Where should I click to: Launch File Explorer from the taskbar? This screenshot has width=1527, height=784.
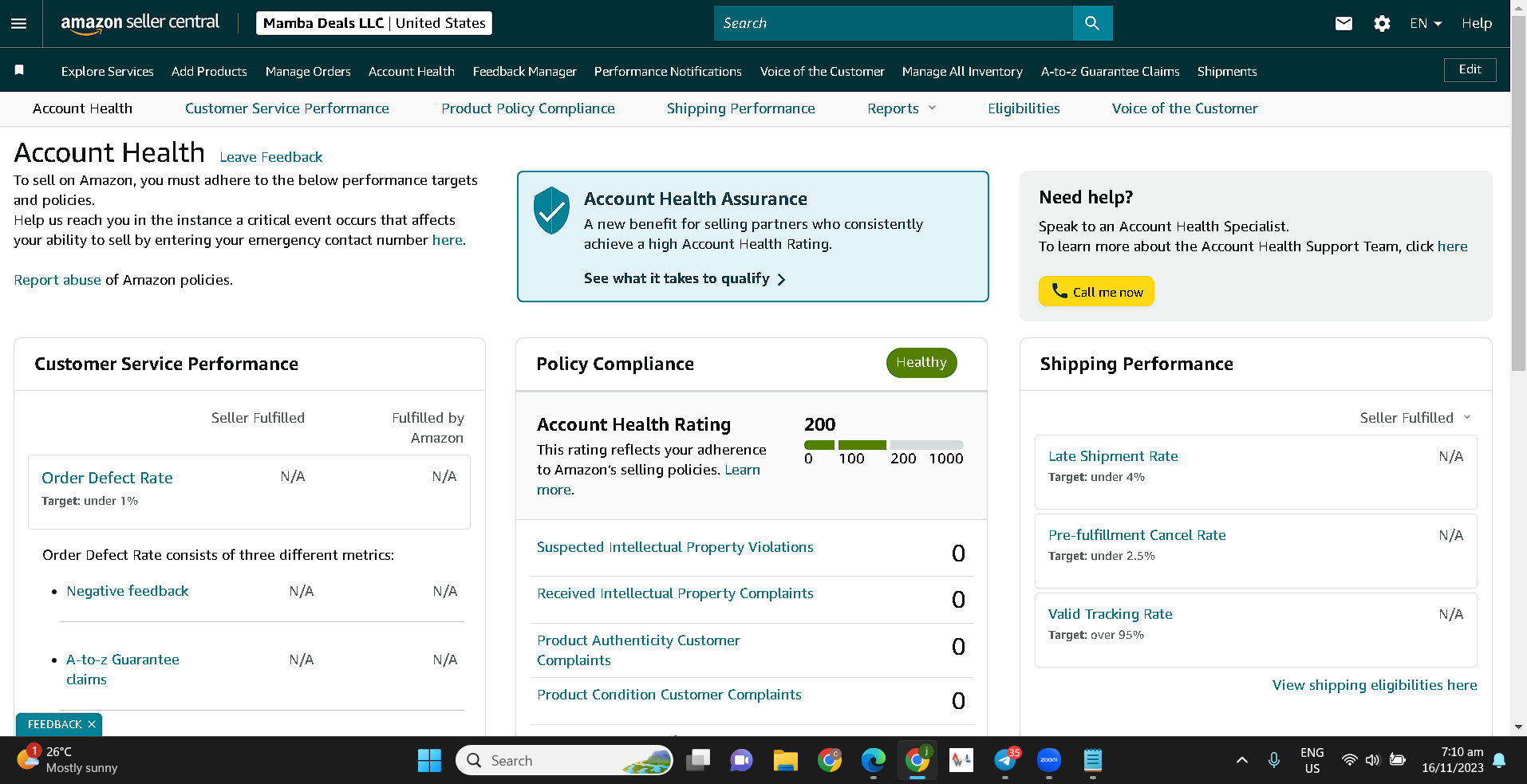(x=786, y=760)
